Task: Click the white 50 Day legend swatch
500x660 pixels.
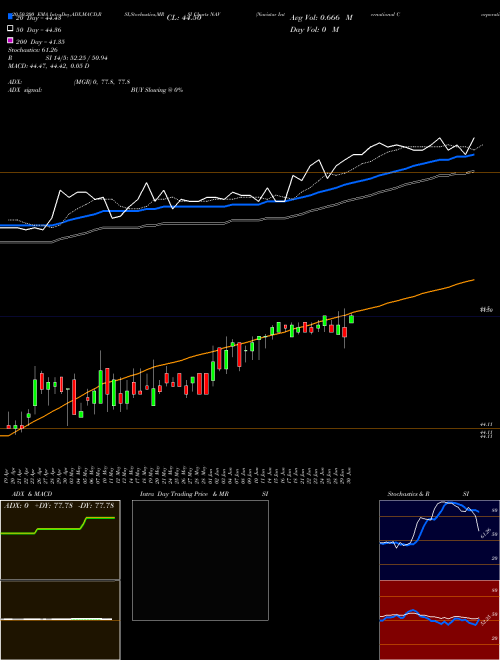Action: pos(10,29)
